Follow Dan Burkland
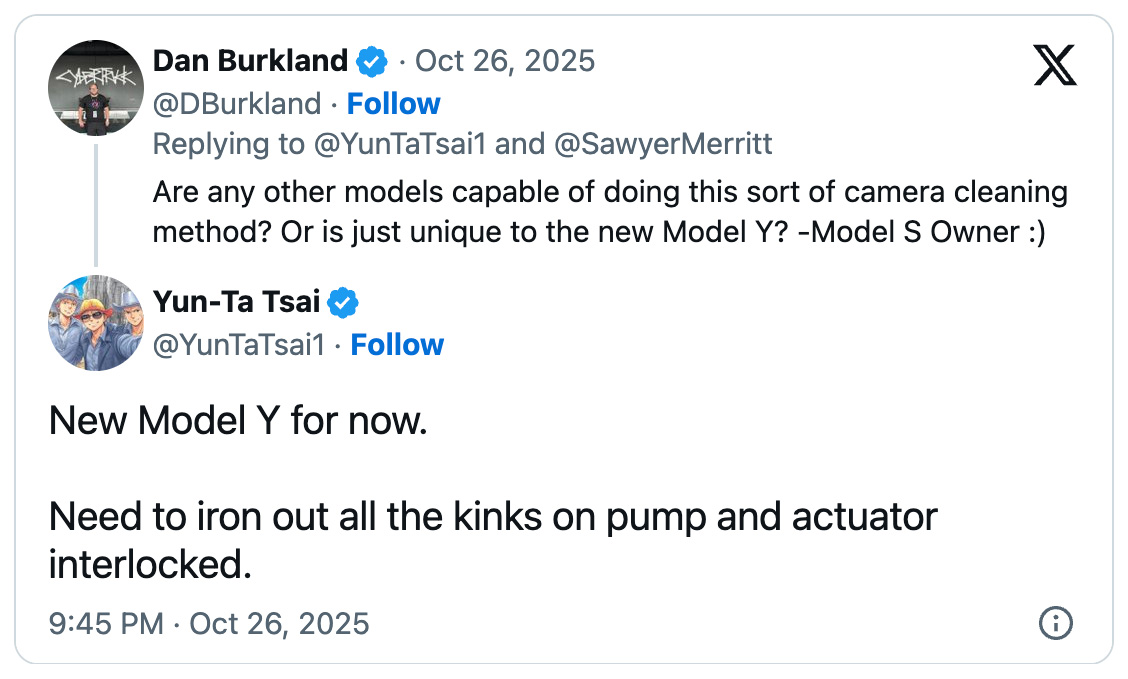1128x679 pixels. (393, 104)
